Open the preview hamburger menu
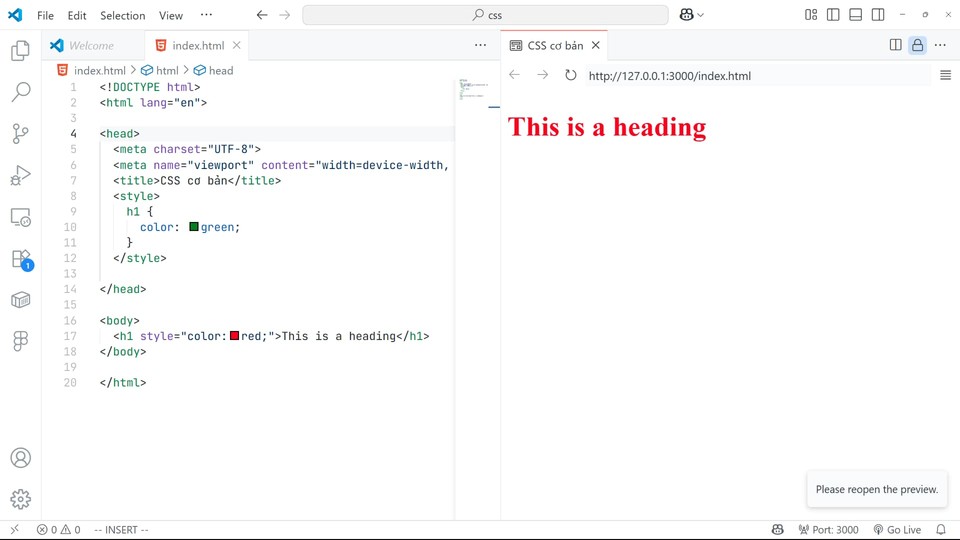The height and width of the screenshot is (540, 960). tap(945, 75)
